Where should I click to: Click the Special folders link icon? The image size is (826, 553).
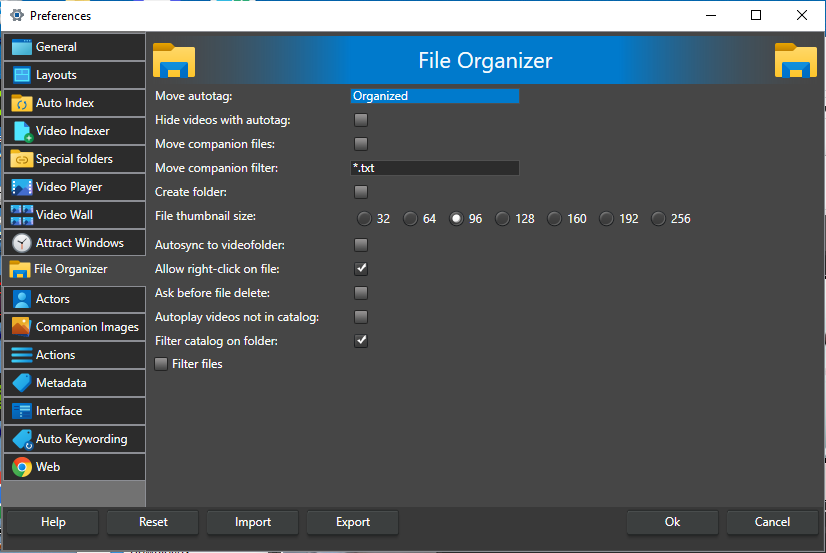click(x=22, y=159)
